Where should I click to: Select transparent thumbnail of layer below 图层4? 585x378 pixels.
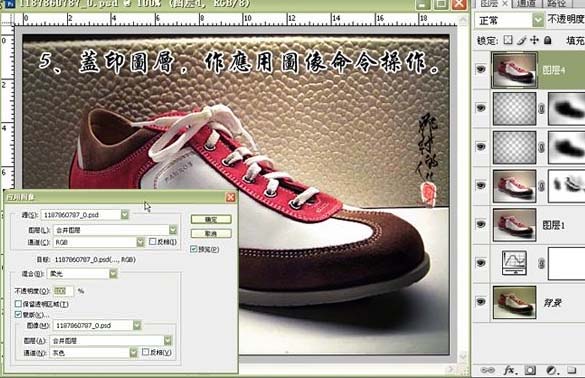click(514, 109)
